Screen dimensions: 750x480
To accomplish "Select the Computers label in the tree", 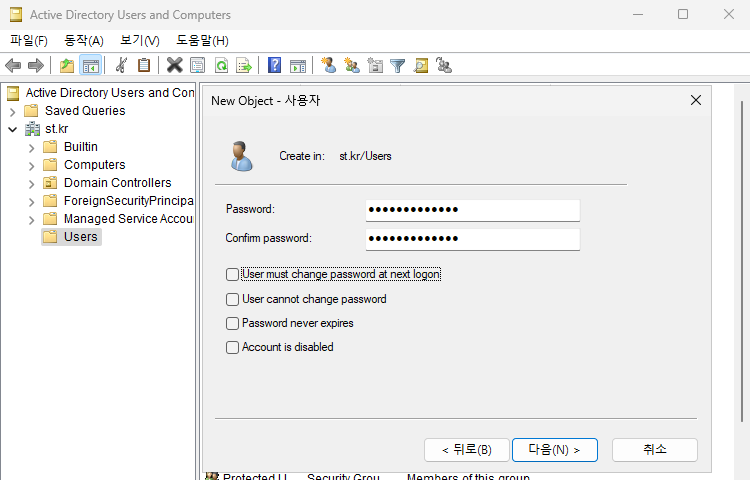I will (x=95, y=165).
